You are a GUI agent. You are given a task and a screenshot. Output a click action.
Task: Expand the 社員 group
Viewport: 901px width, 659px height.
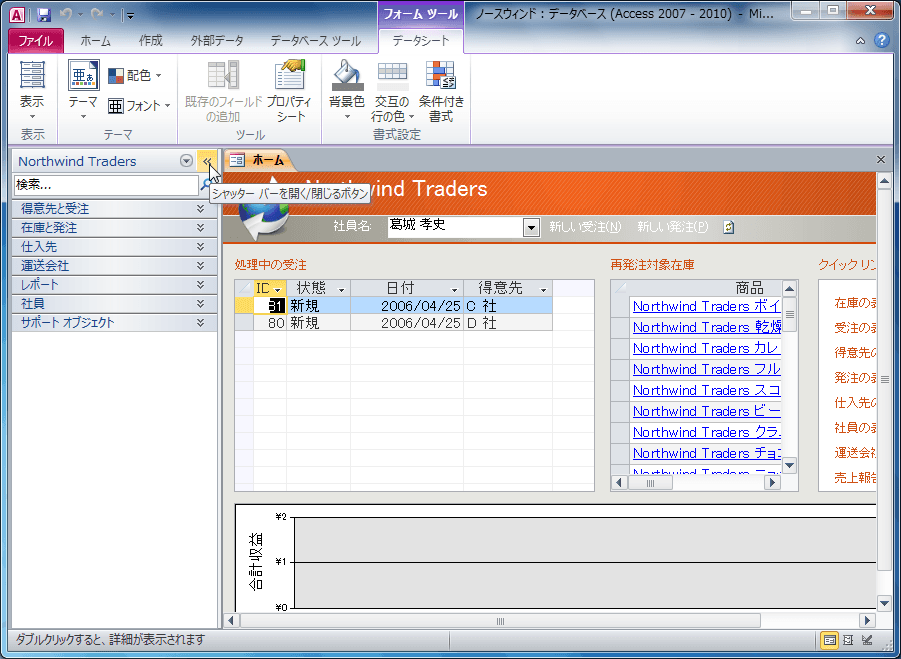tap(114, 303)
